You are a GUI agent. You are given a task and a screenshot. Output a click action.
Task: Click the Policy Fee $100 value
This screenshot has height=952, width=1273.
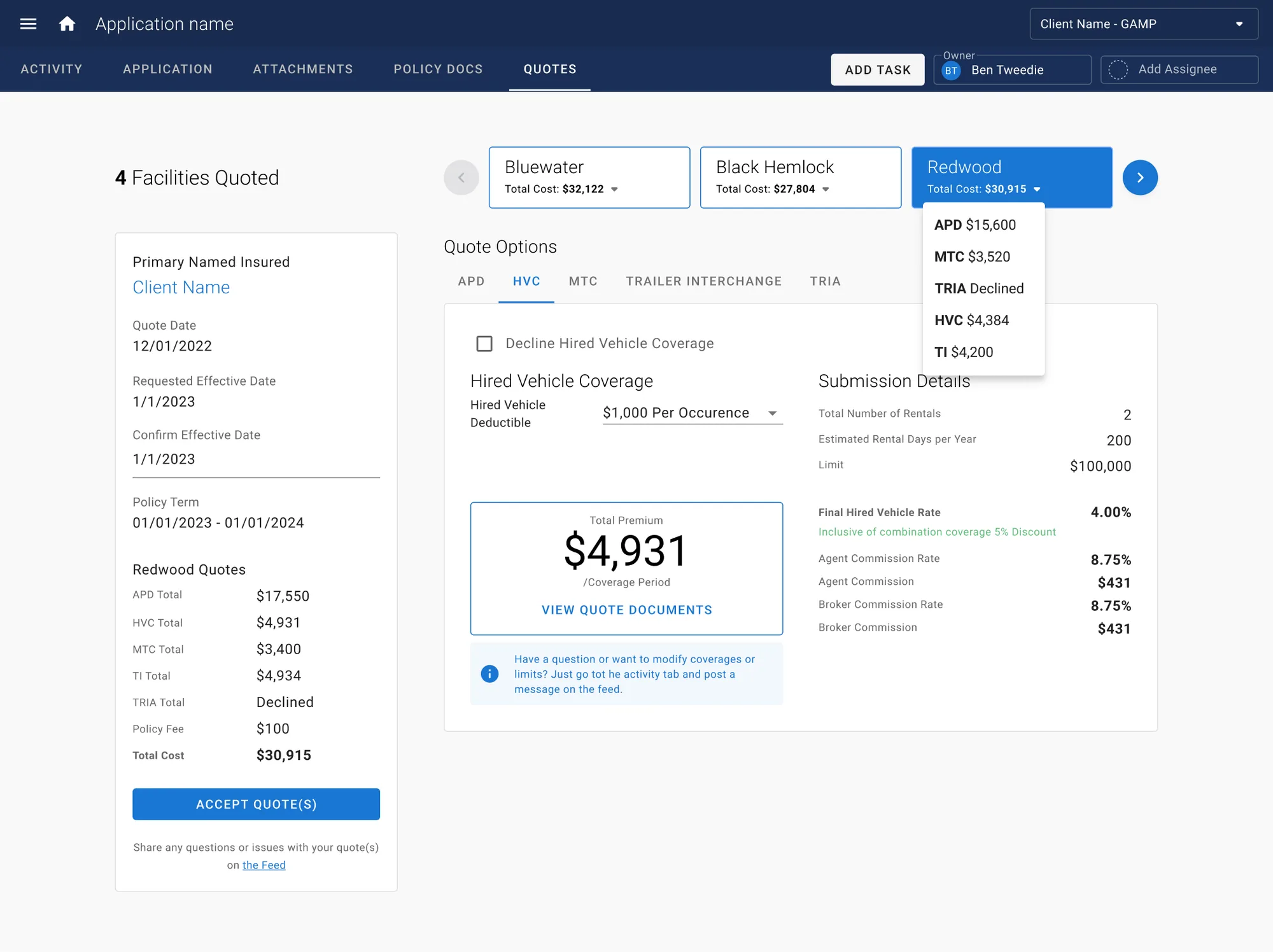pos(273,729)
